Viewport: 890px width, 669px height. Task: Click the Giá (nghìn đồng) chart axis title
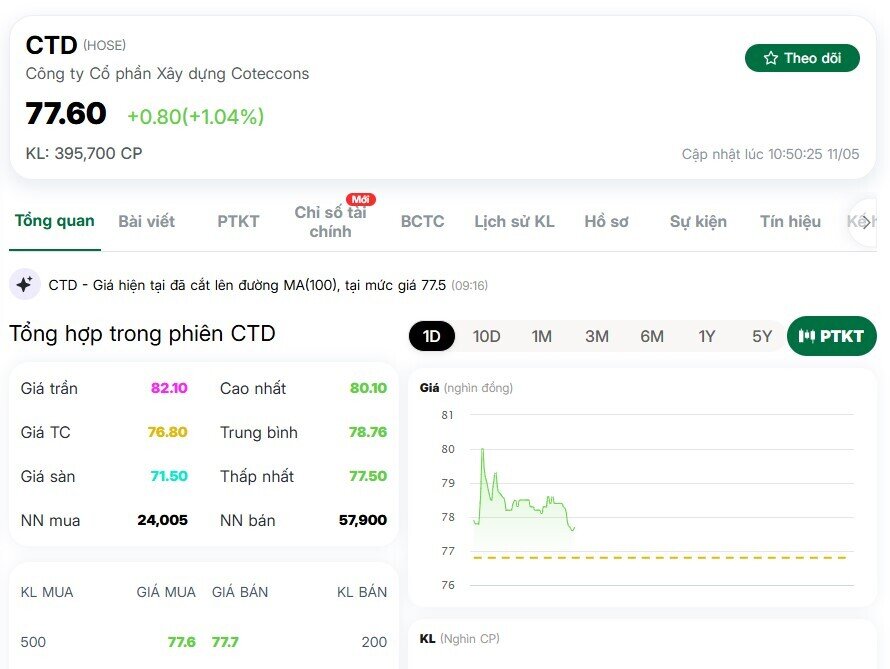(x=466, y=388)
